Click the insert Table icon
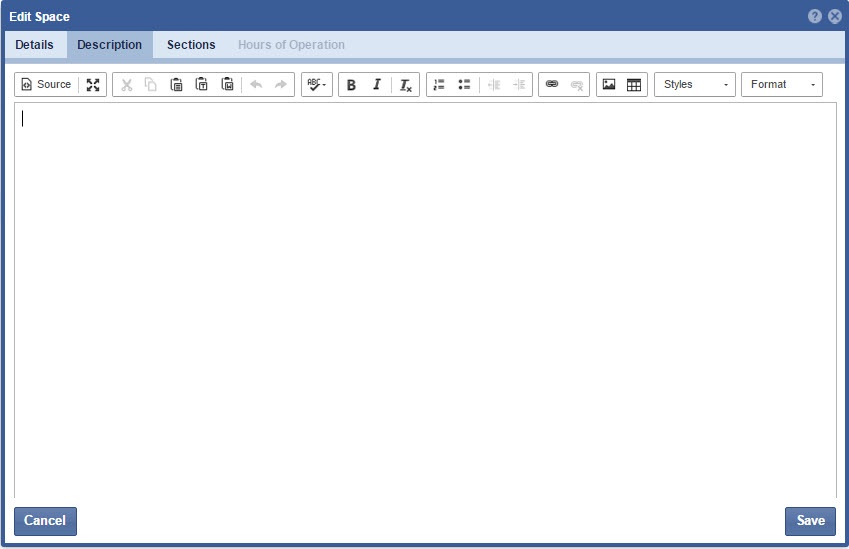The image size is (849, 549). pos(634,85)
